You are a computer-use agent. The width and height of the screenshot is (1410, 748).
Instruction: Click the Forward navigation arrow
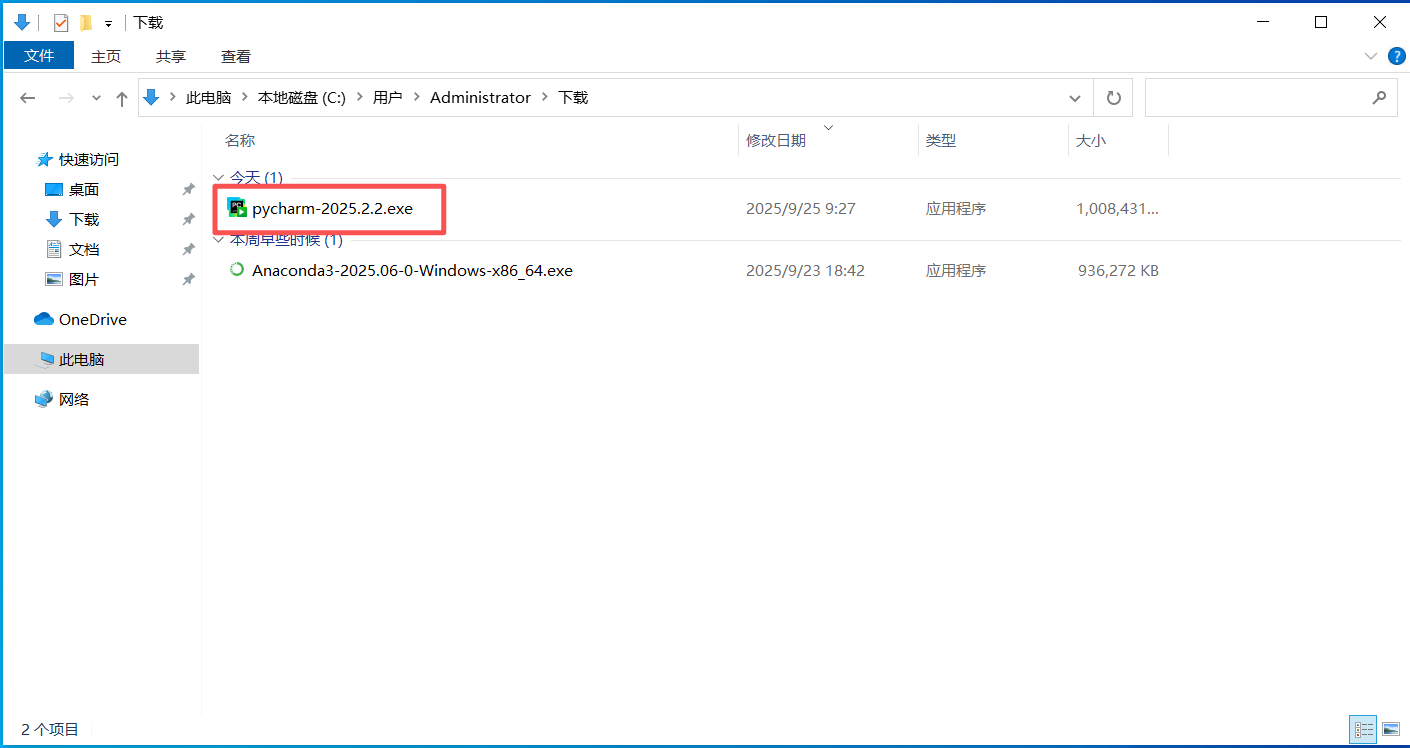[66, 98]
